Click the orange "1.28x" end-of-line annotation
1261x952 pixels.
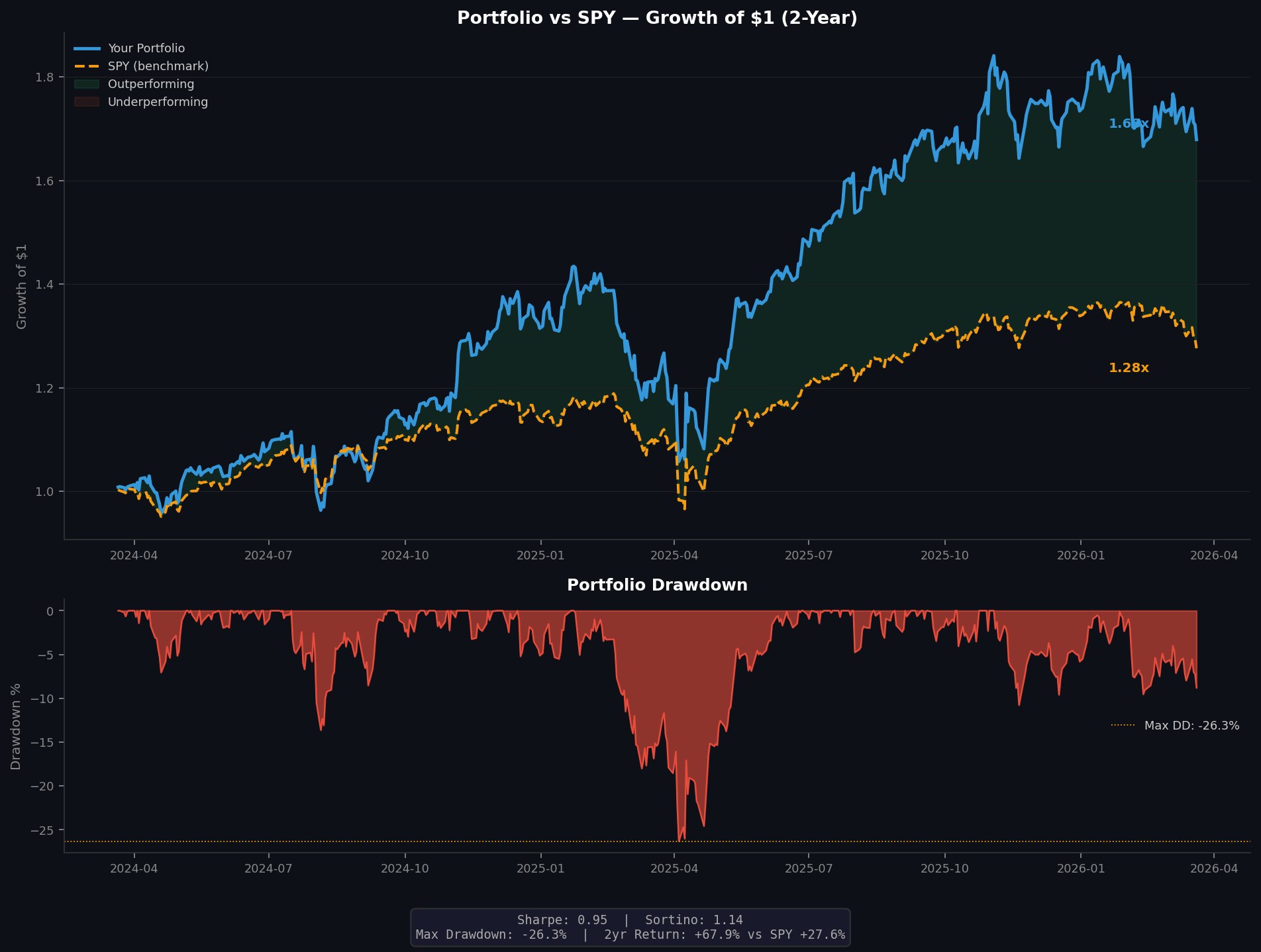coord(1129,368)
